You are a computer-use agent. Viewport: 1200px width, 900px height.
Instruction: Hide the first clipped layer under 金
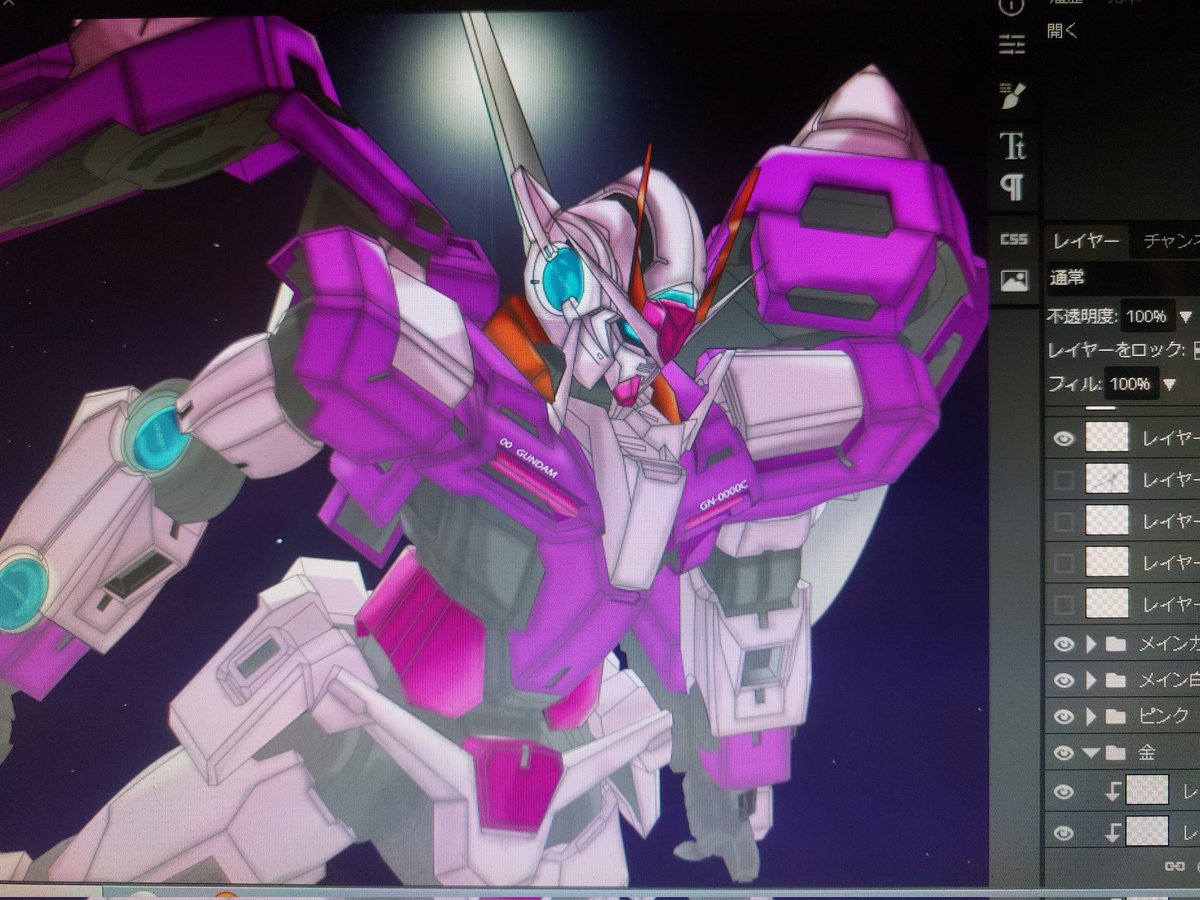(1064, 792)
